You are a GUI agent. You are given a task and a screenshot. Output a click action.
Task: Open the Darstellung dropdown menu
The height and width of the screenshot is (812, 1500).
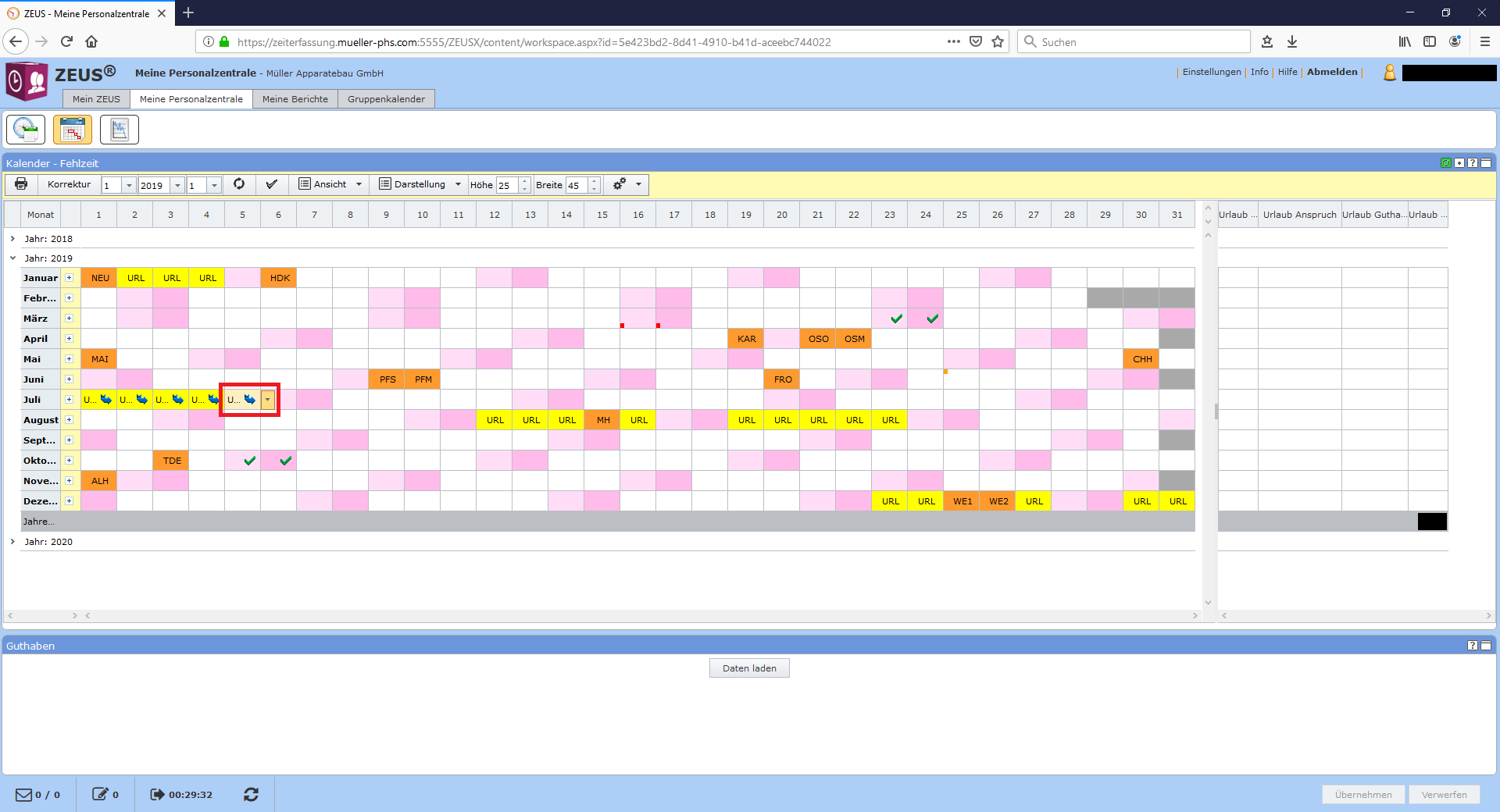(420, 184)
